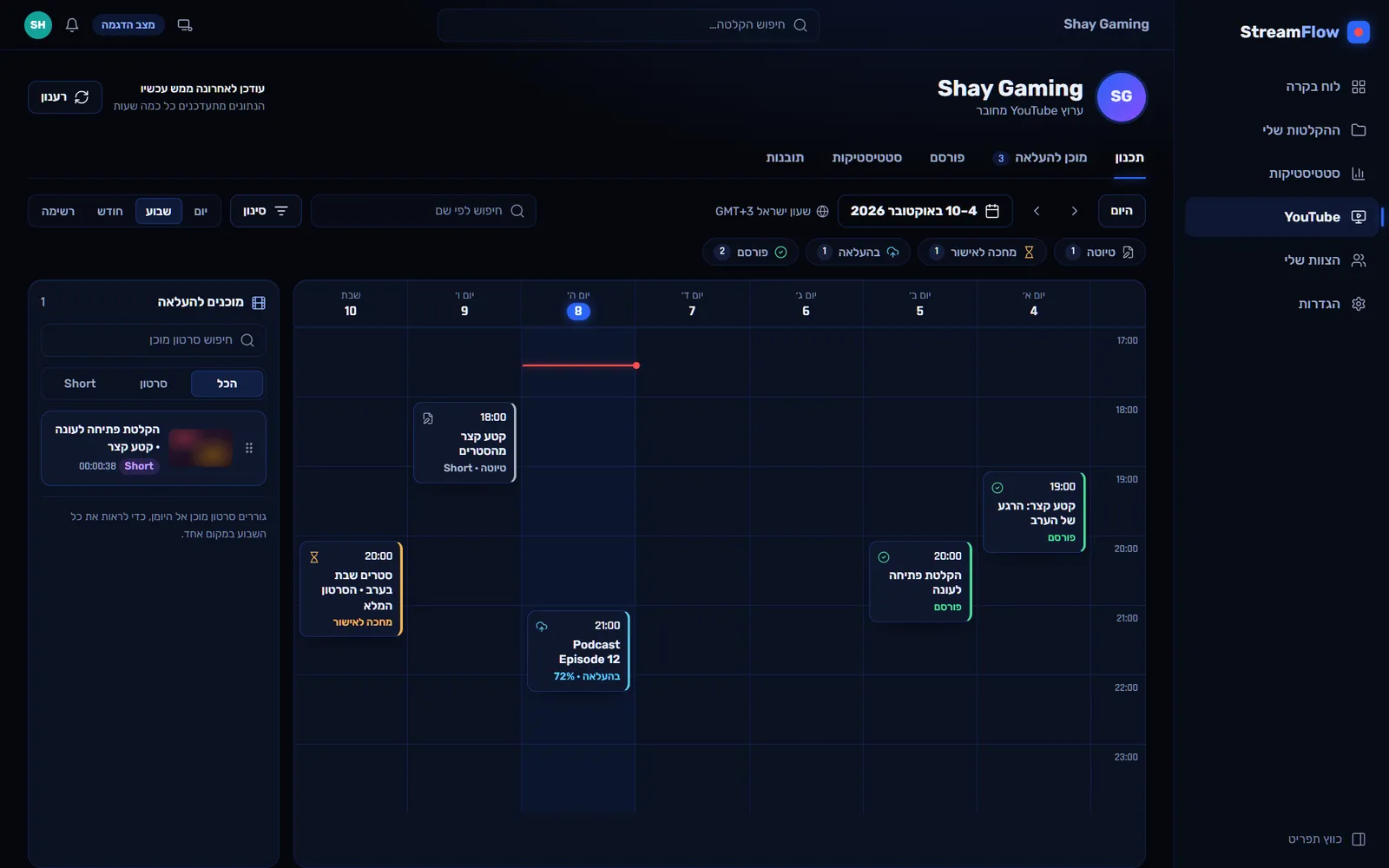Open the Podcast Episode 12 event
This screenshot has width=1389, height=868.
578,651
